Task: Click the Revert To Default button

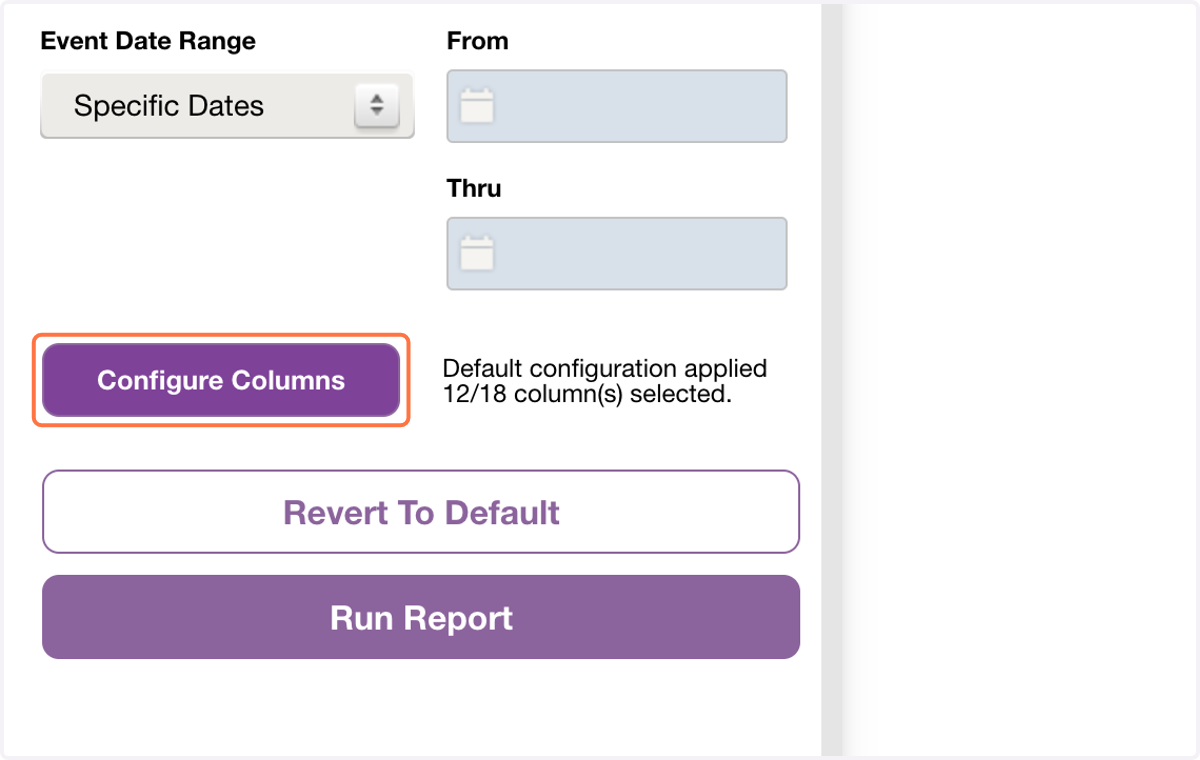Action: pos(421,512)
